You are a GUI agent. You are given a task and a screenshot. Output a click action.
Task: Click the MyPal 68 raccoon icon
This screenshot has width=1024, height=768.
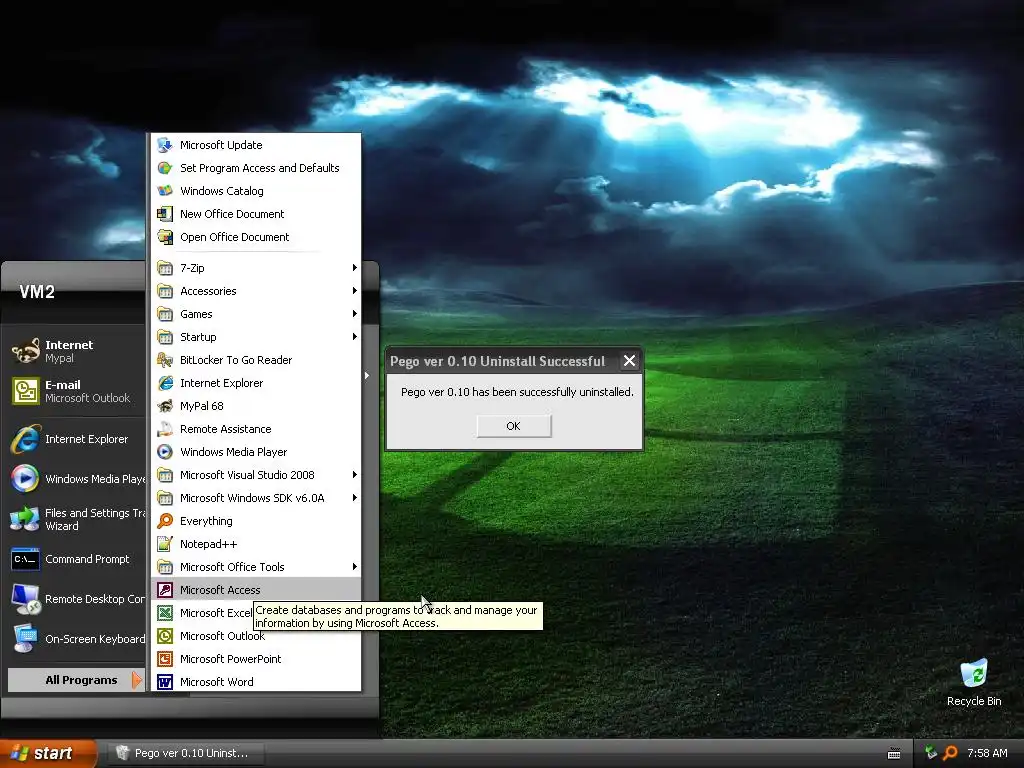tap(165, 406)
